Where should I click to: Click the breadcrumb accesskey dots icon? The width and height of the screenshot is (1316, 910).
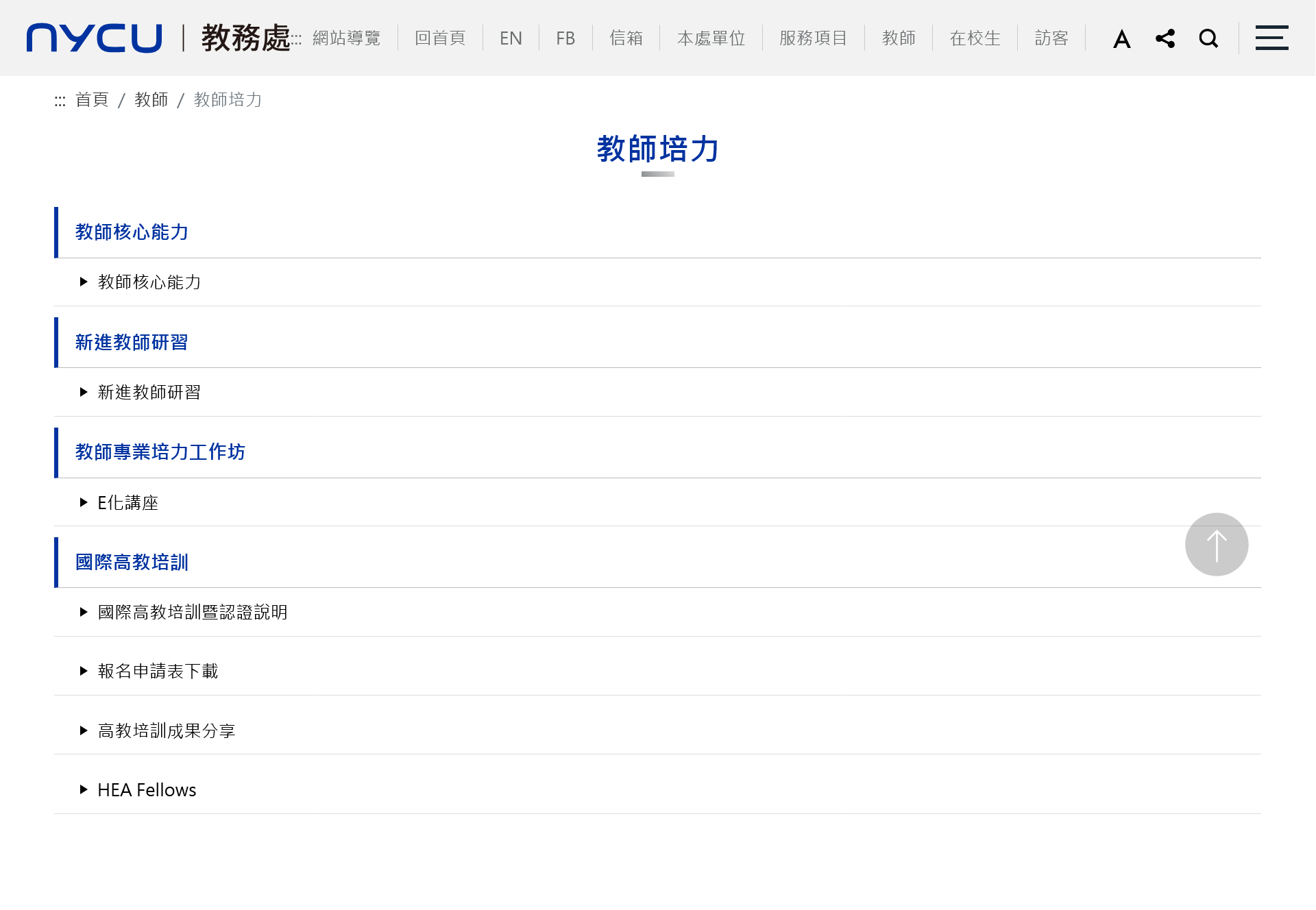coord(60,101)
